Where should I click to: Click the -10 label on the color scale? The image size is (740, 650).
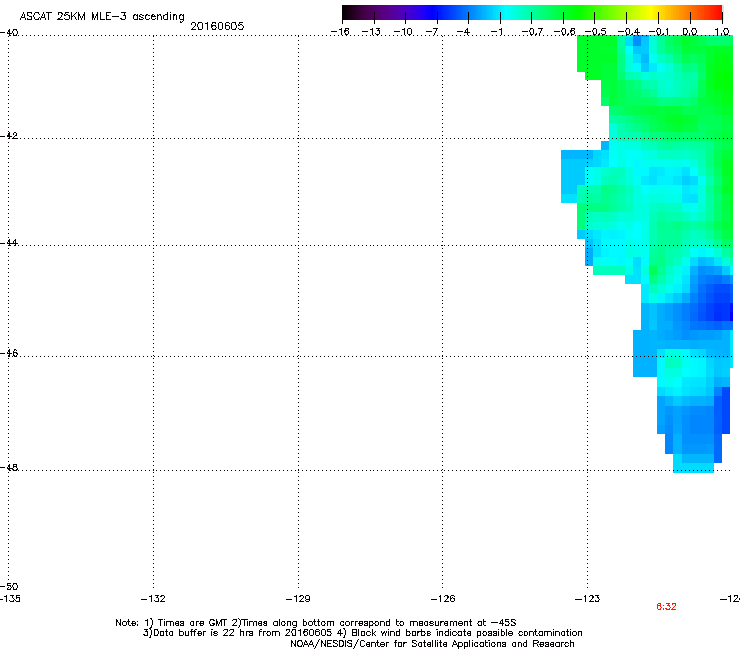(x=403, y=32)
